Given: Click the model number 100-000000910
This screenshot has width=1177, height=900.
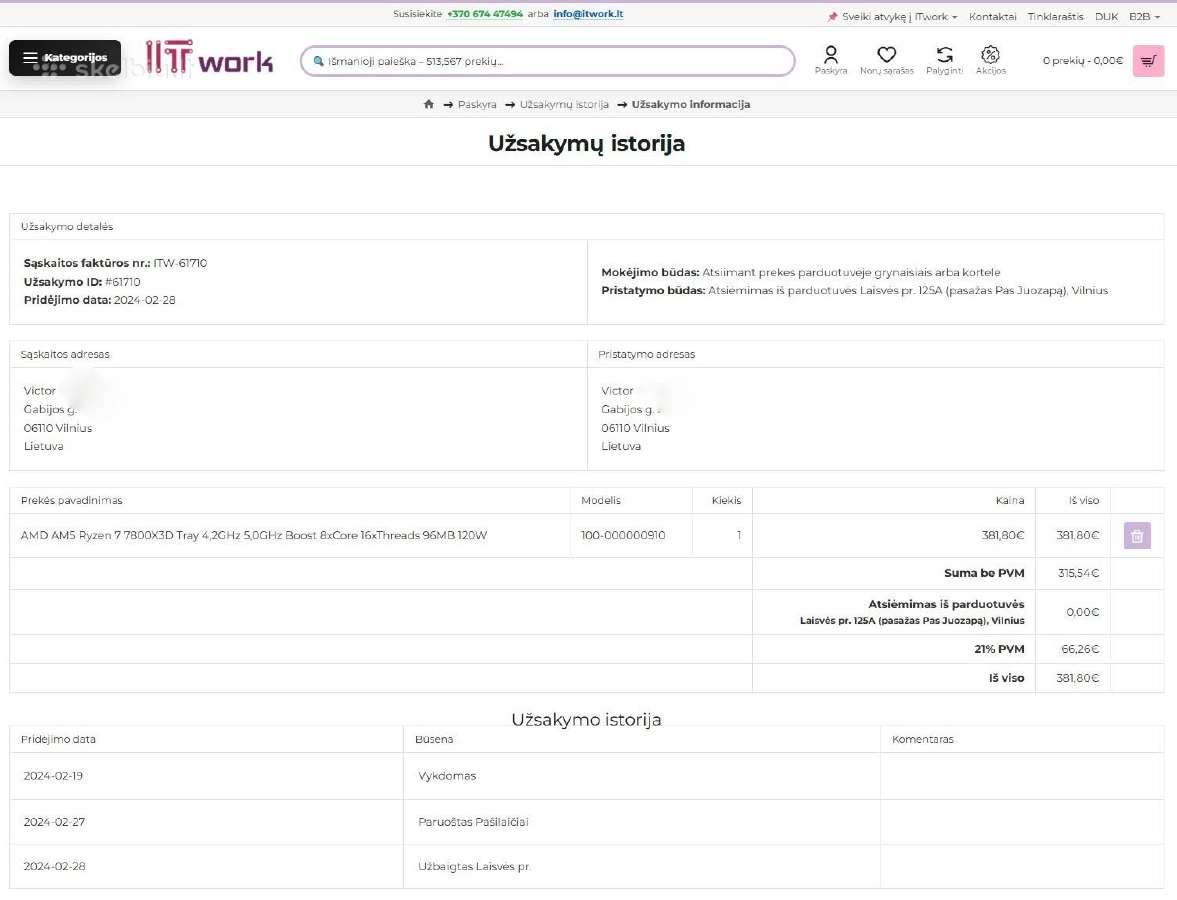Looking at the screenshot, I should (623, 535).
